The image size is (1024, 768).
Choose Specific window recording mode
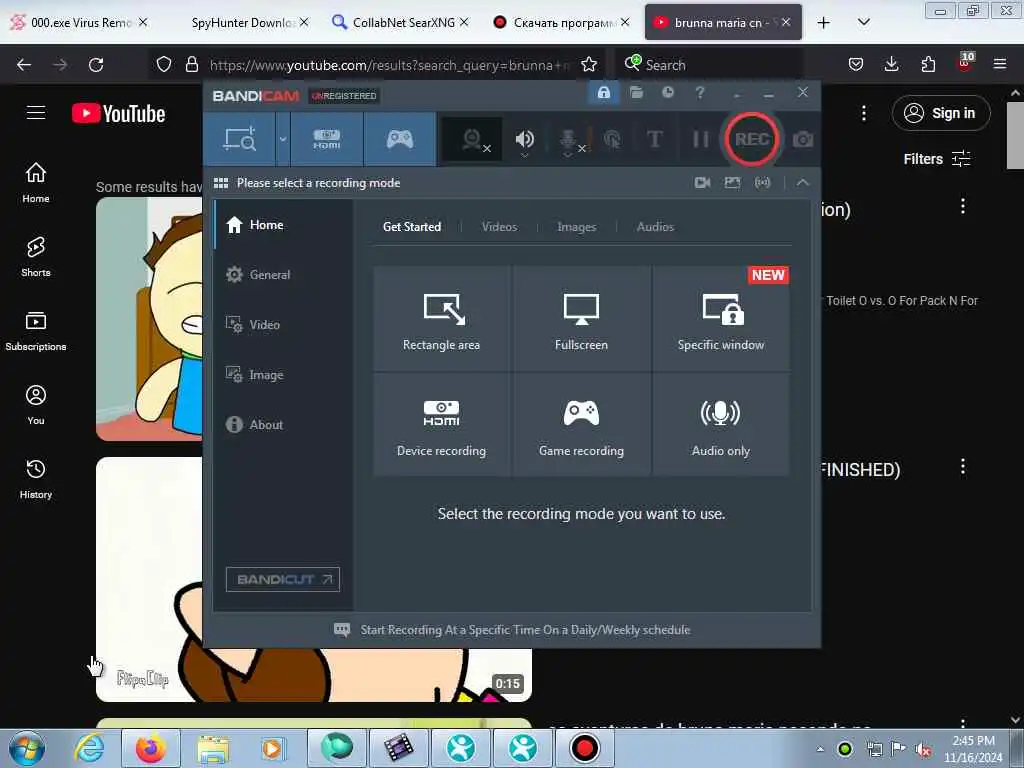coord(721,319)
